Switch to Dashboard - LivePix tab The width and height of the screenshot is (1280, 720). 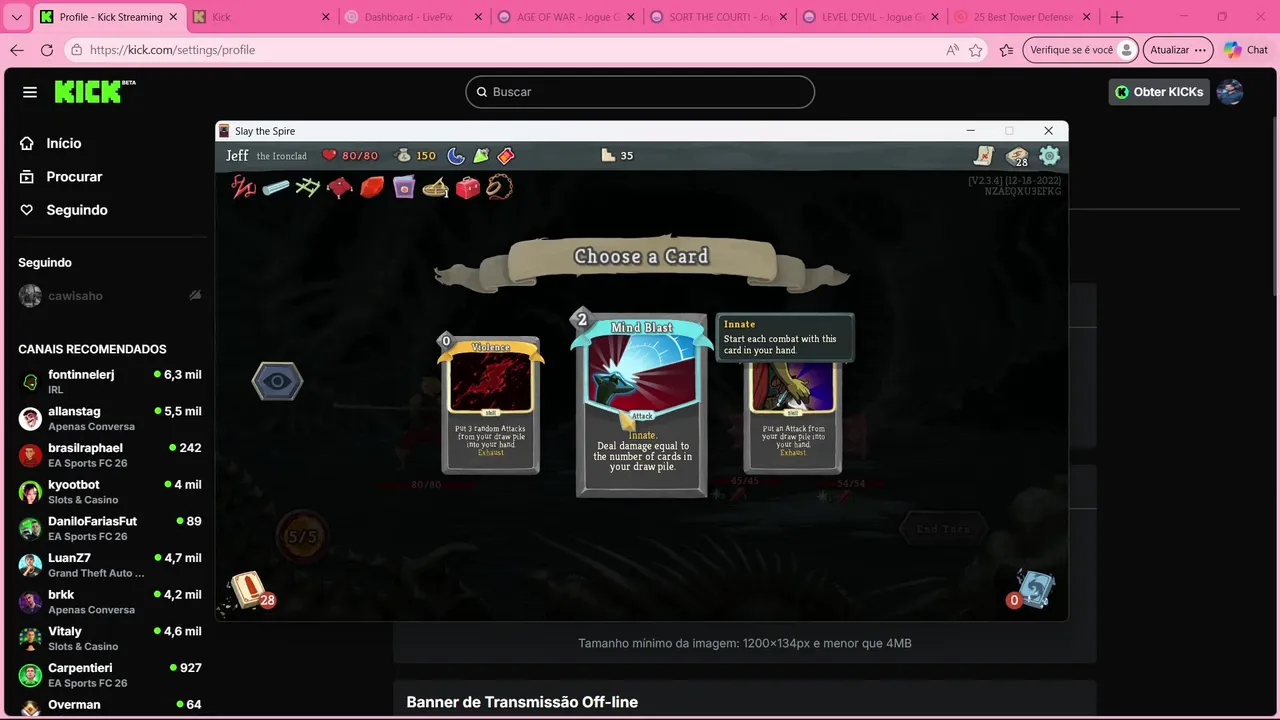coord(412,17)
